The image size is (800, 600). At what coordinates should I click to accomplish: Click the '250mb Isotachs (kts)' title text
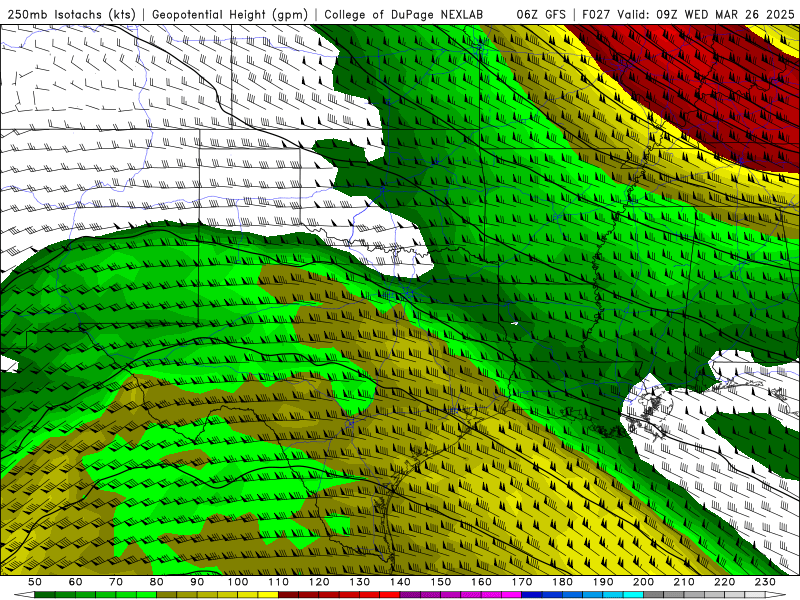(x=71, y=15)
